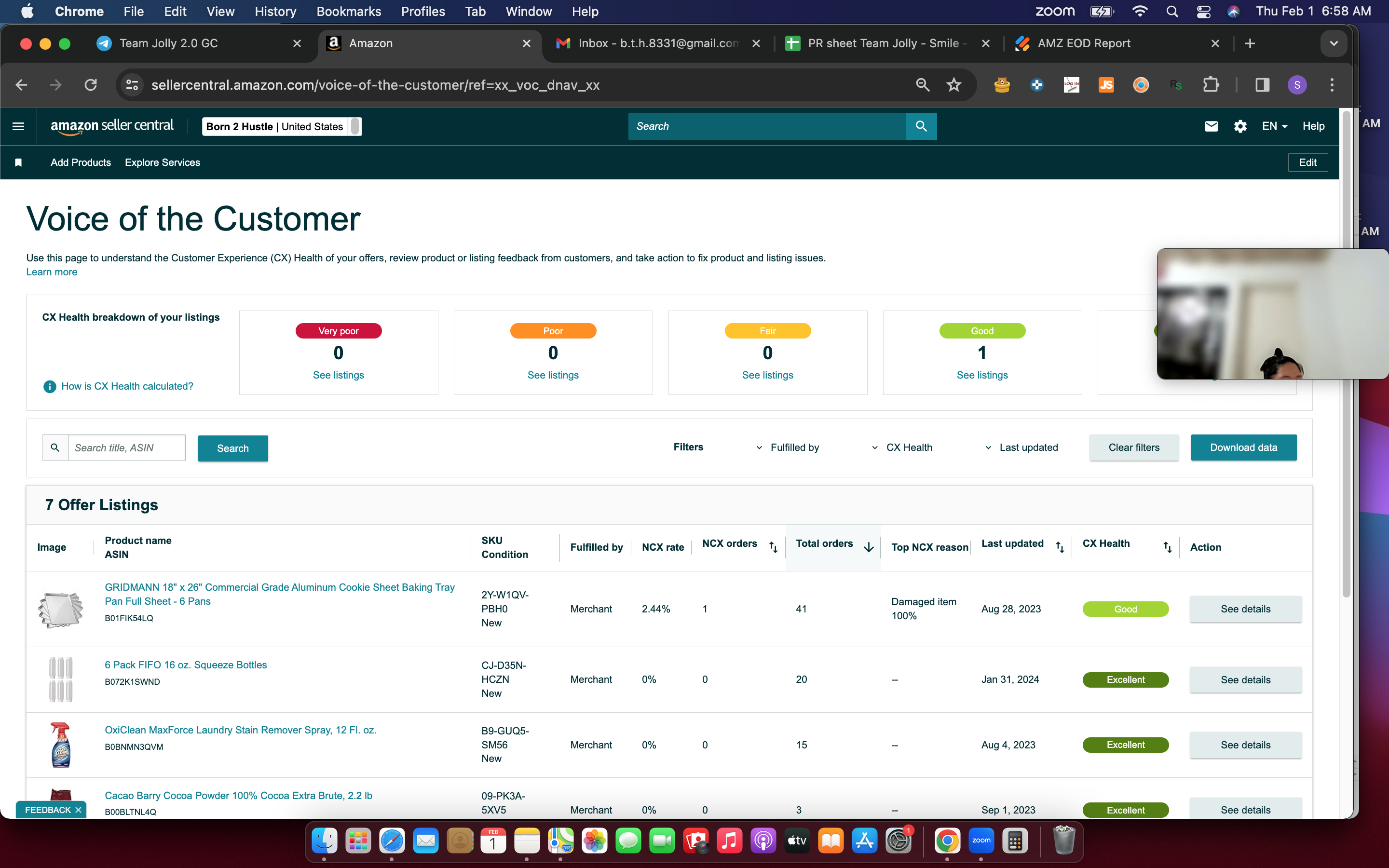This screenshot has width=1389, height=868.
Task: Click the Seller Central top search box
Action: pyautogui.click(x=767, y=126)
